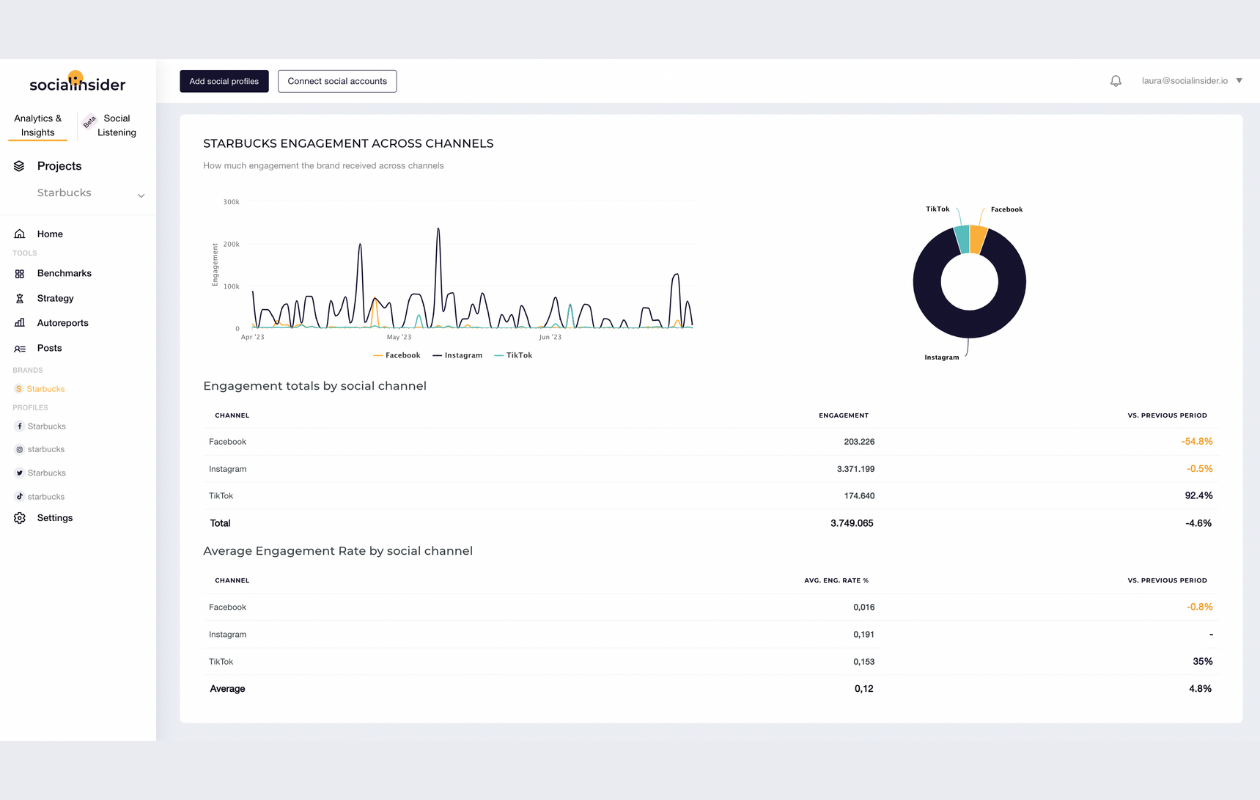Click the Twitter profile icon for Starbucks

(x=19, y=473)
